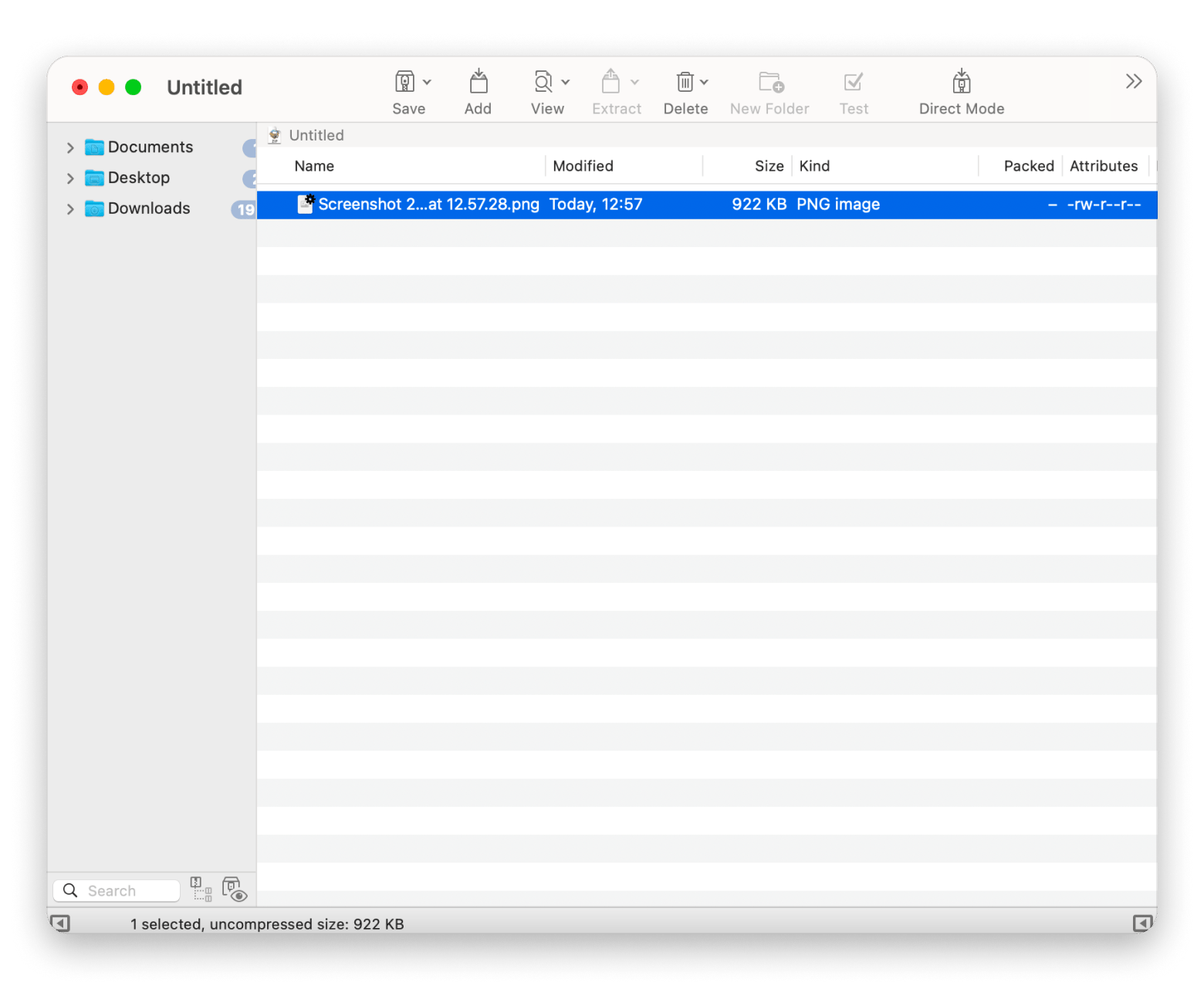Screen dimensions: 1204x996
Task: Sort files by the Modified column
Action: pyautogui.click(x=583, y=165)
